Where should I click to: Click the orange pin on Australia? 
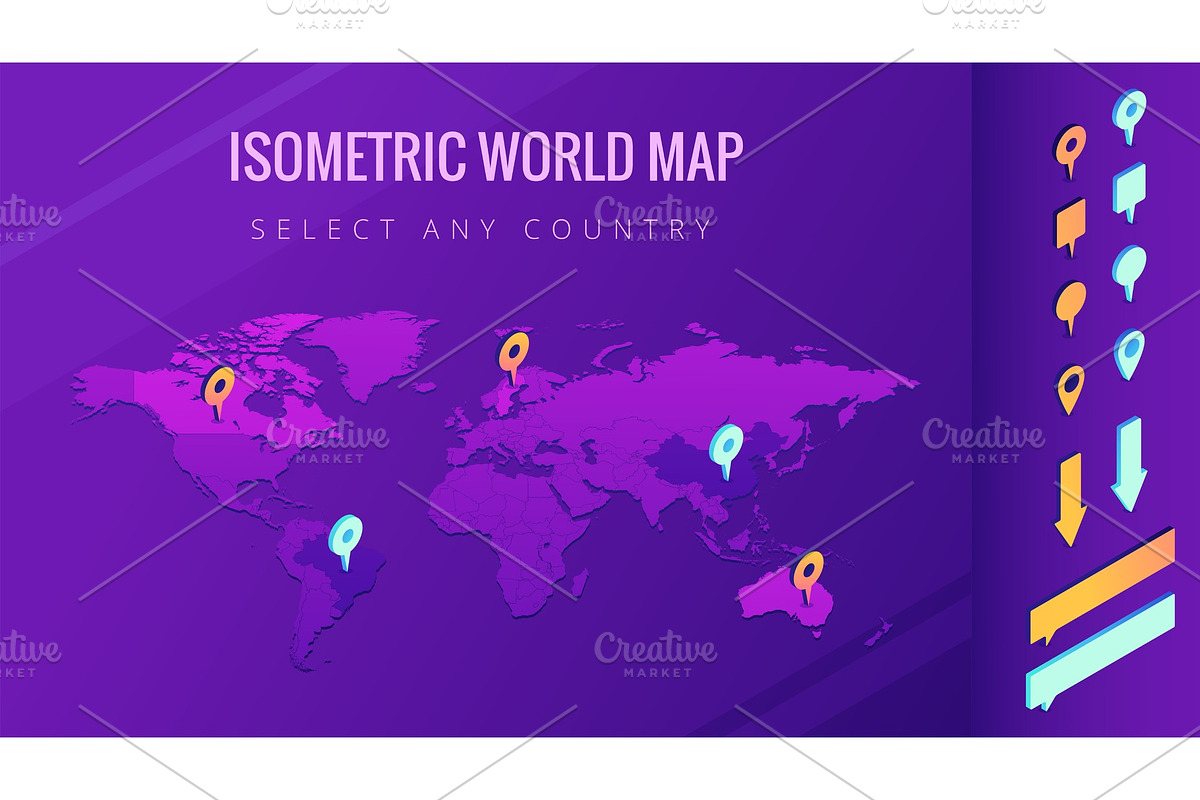807,578
